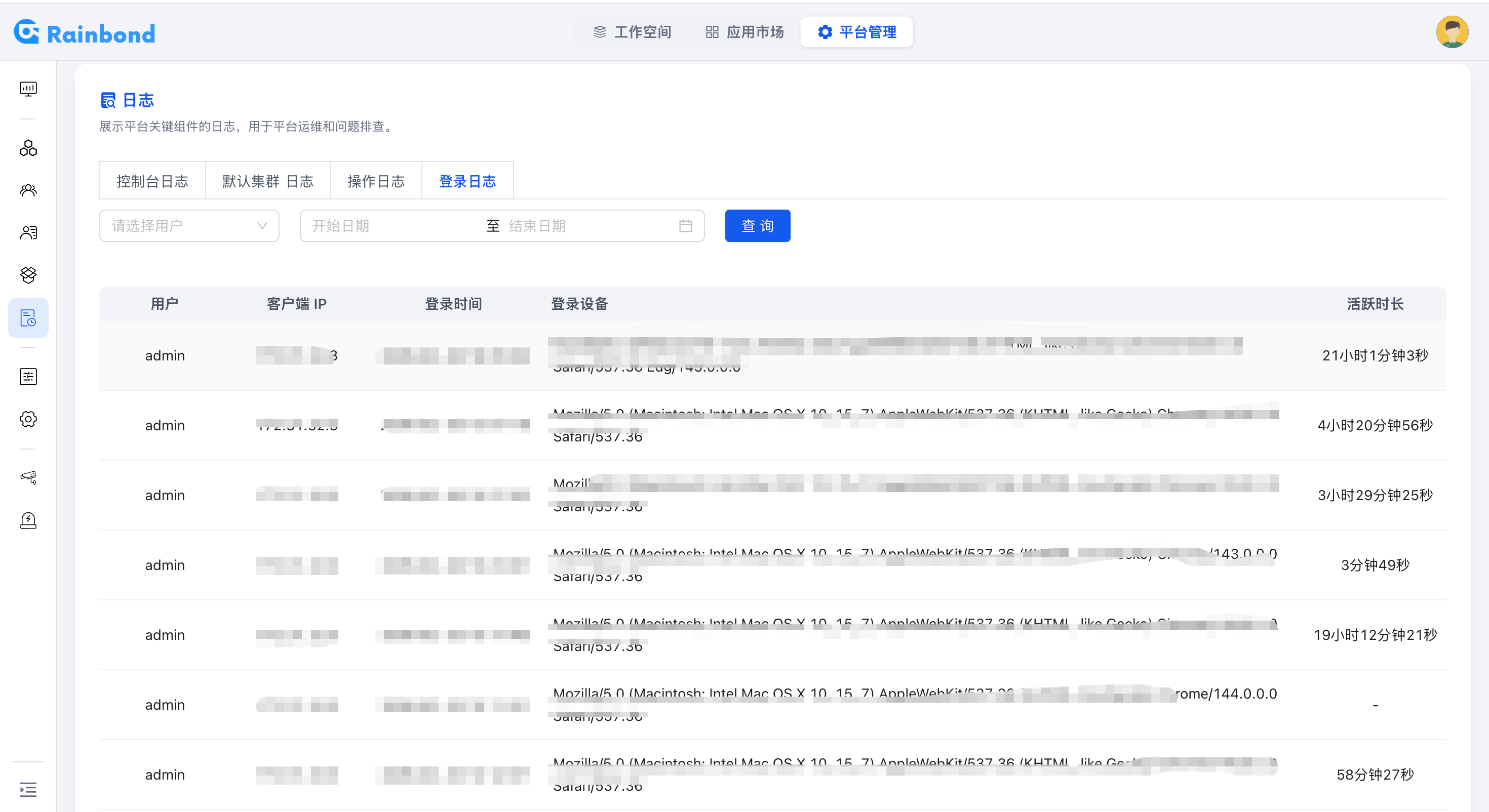The height and width of the screenshot is (812, 1489).
Task: Expand the sidebar menu at bottom
Action: 28,789
